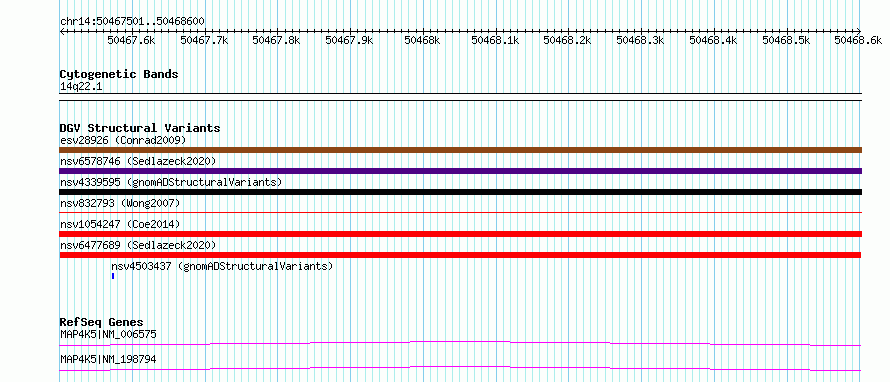890x382 pixels.
Task: Click the 50468.4k ruler label
Action: point(713,40)
